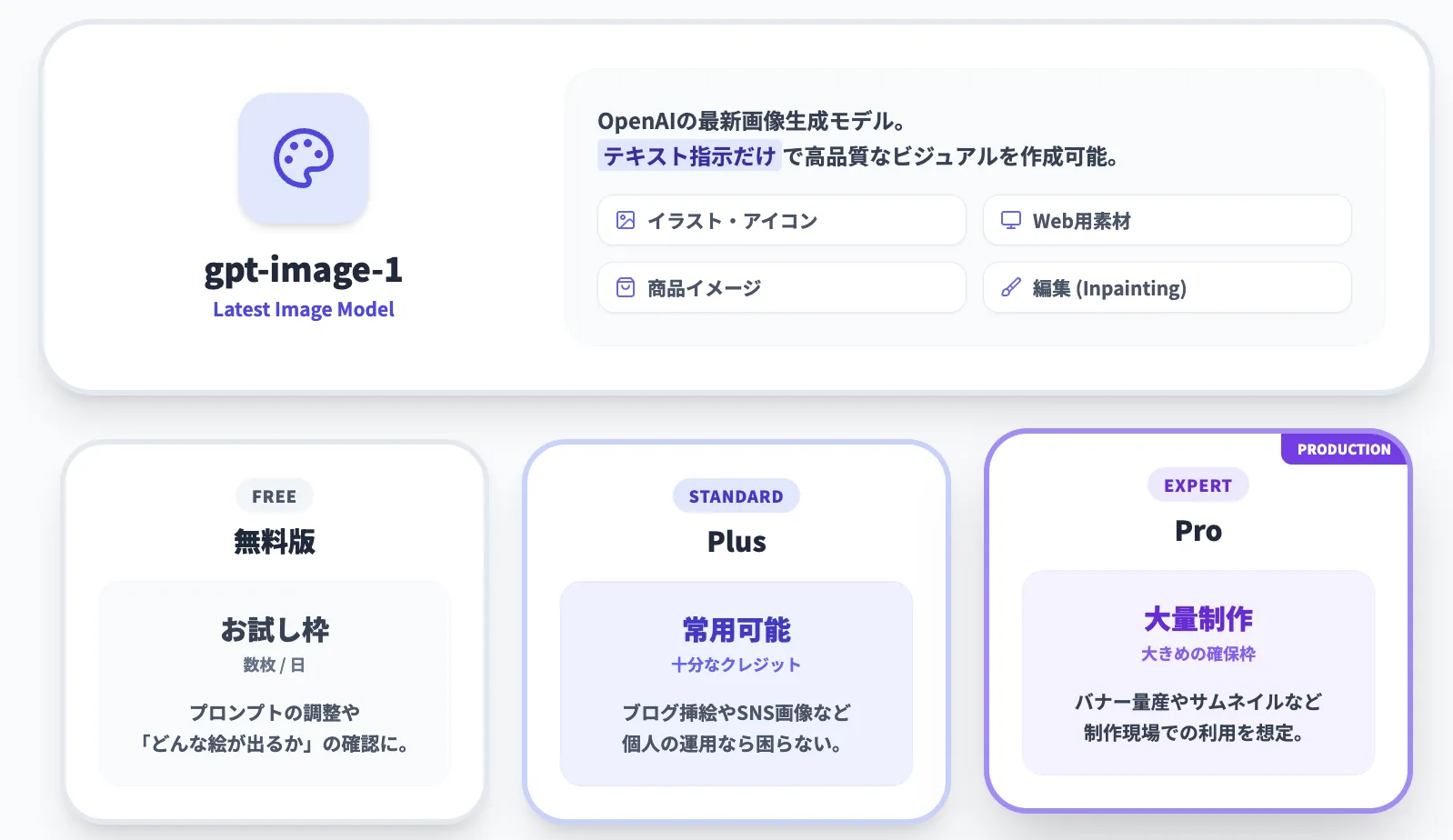Click the プロンプトの調整や text line
The width and height of the screenshot is (1453, 840).
click(x=275, y=713)
